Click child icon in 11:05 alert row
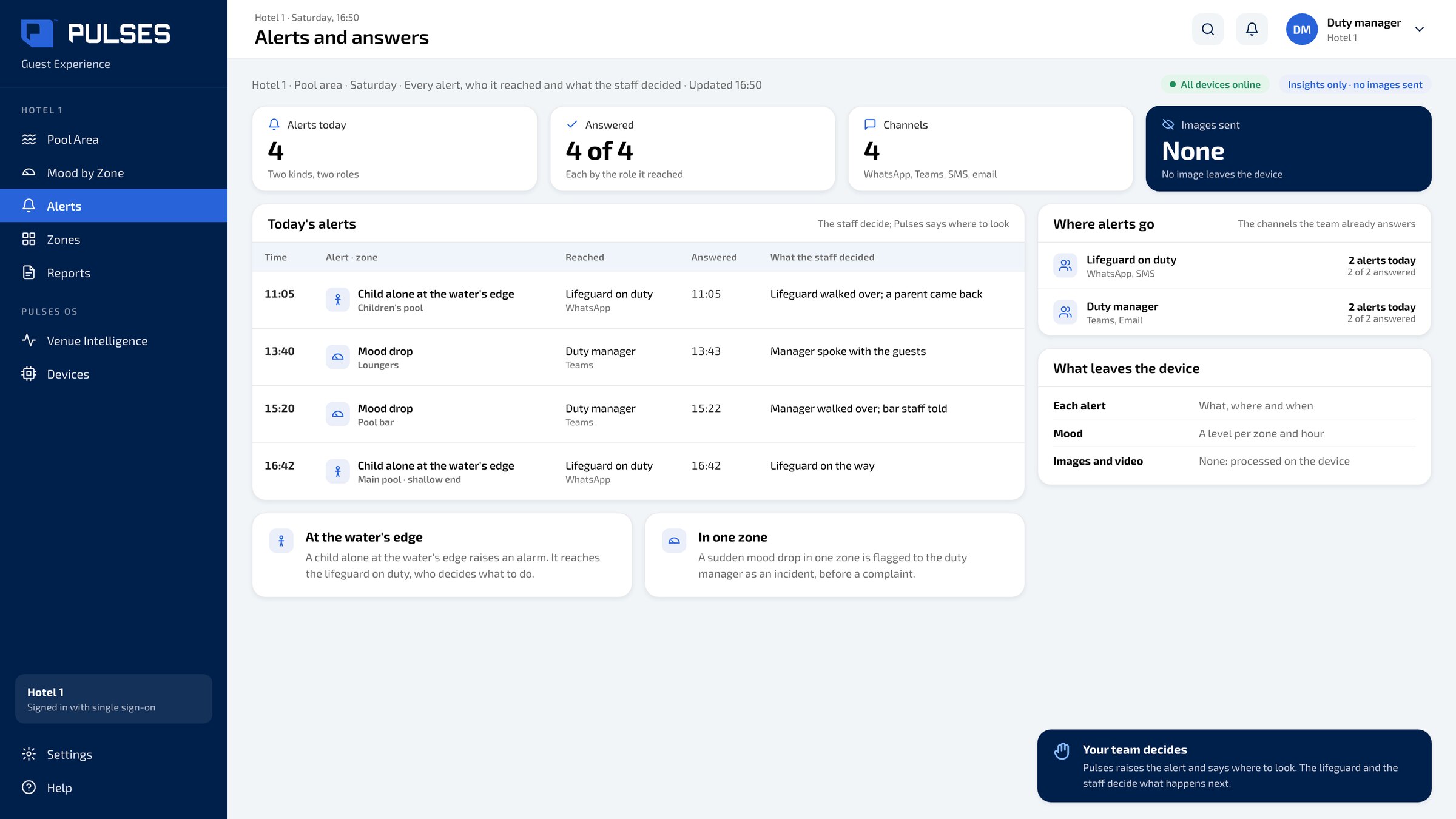This screenshot has width=1456, height=819. (337, 300)
